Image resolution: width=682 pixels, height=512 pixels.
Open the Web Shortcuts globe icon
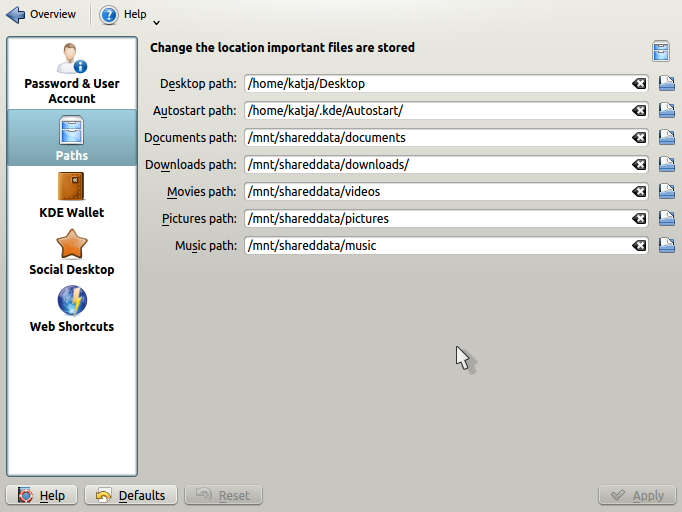coord(71,301)
